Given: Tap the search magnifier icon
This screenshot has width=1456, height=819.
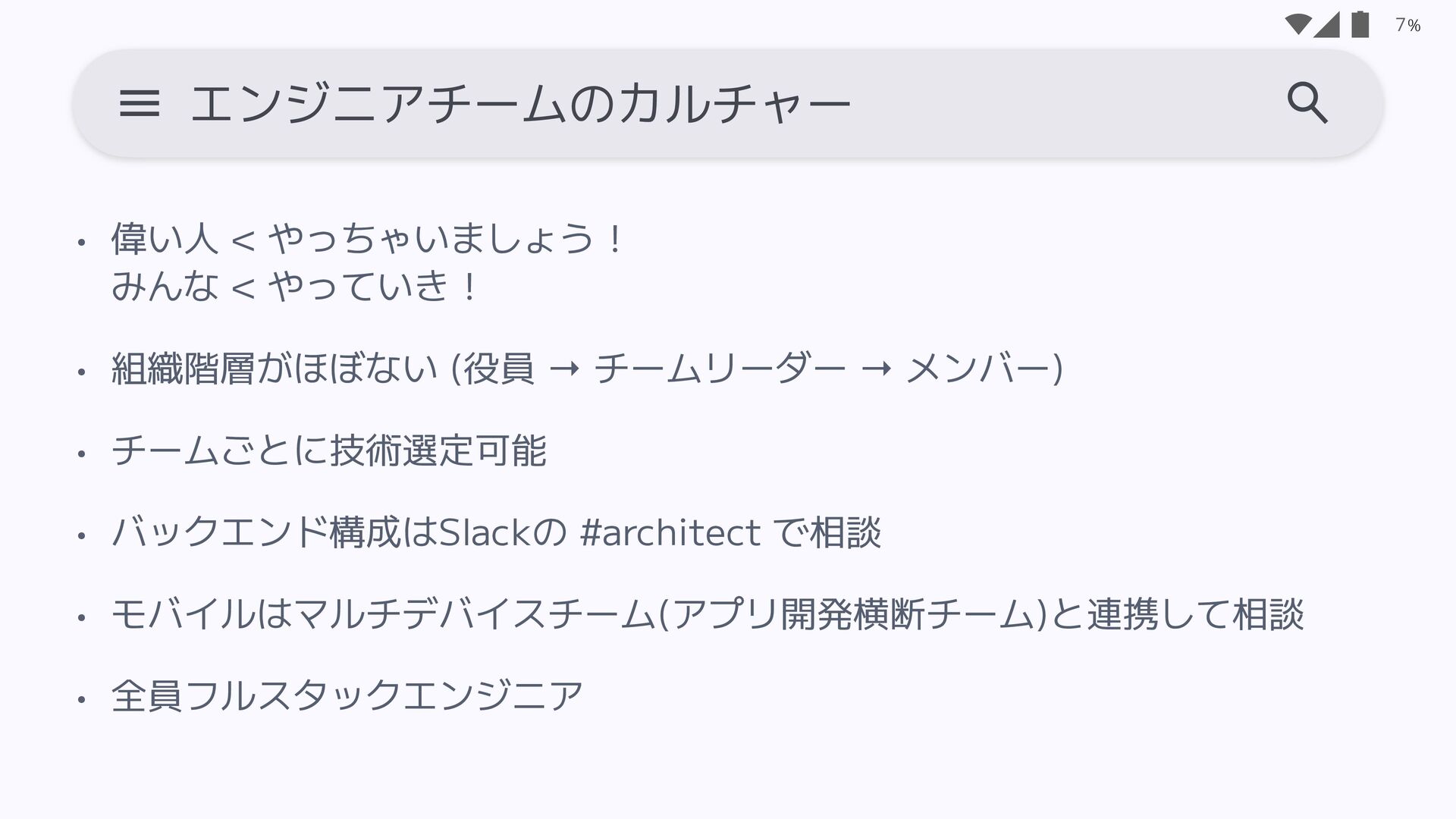Looking at the screenshot, I should [x=1307, y=104].
